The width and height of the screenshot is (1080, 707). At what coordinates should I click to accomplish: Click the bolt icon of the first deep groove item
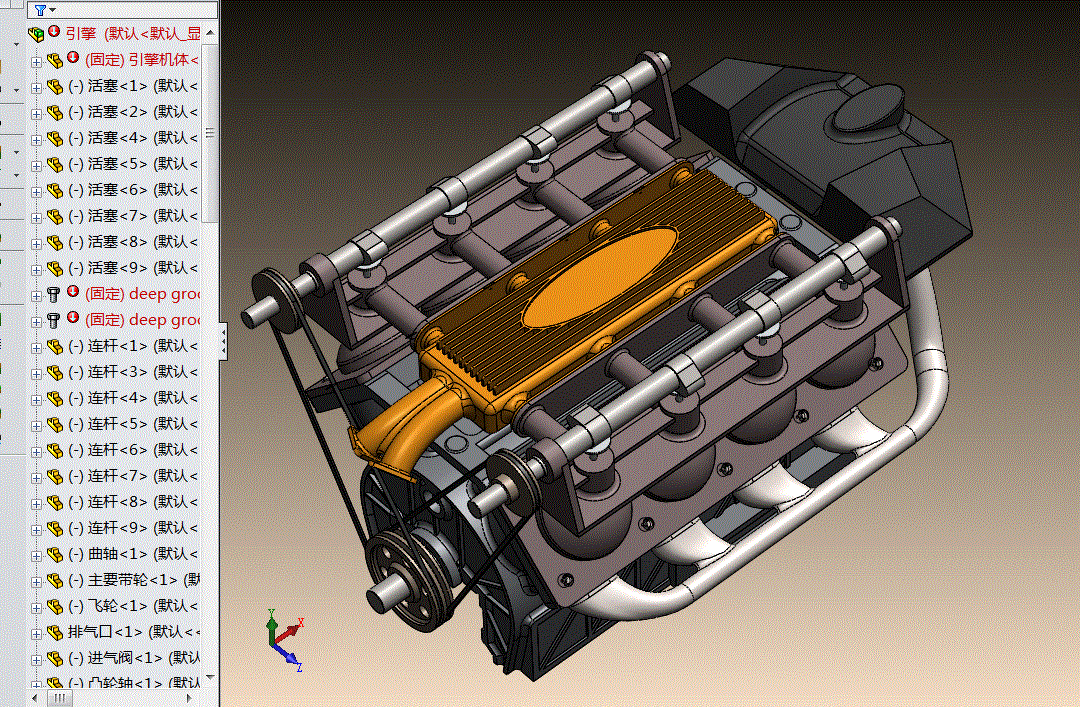point(55,294)
